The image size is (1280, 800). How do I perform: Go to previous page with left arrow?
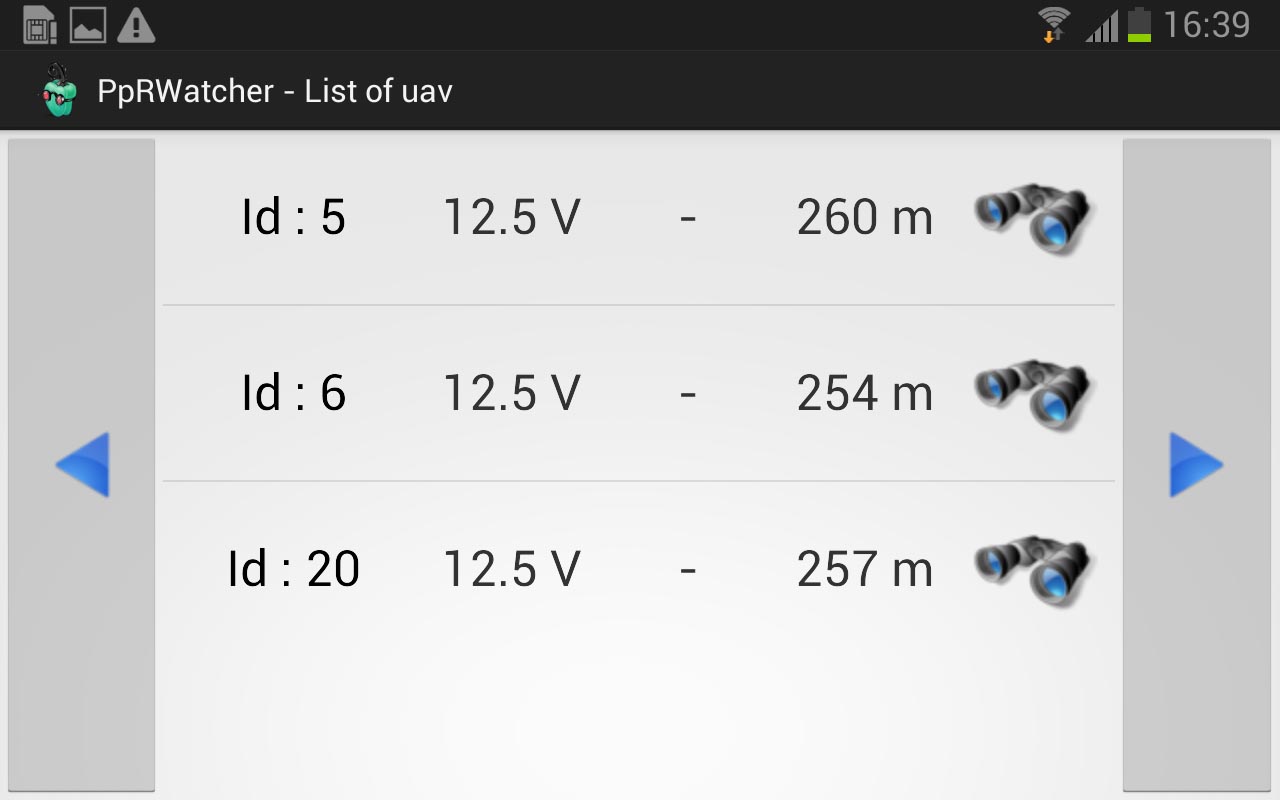(81, 465)
